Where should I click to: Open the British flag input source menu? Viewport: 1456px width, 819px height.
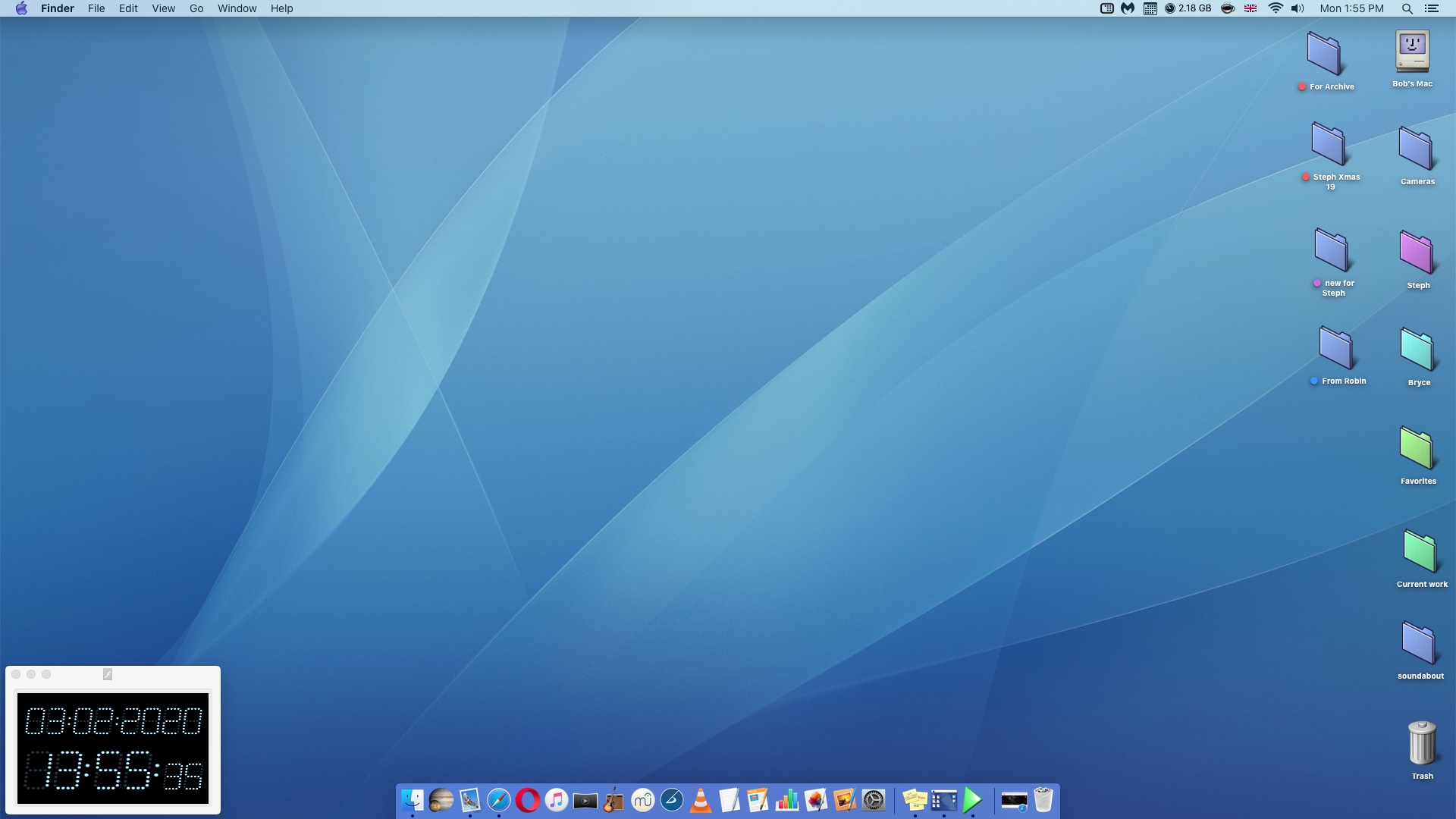(x=1250, y=8)
